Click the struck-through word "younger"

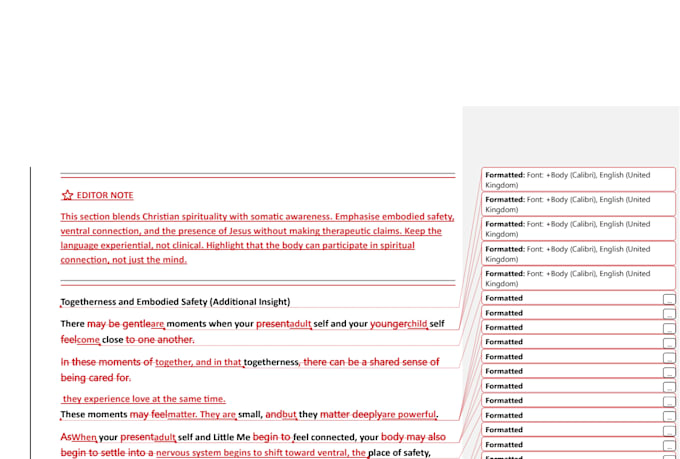click(x=389, y=324)
